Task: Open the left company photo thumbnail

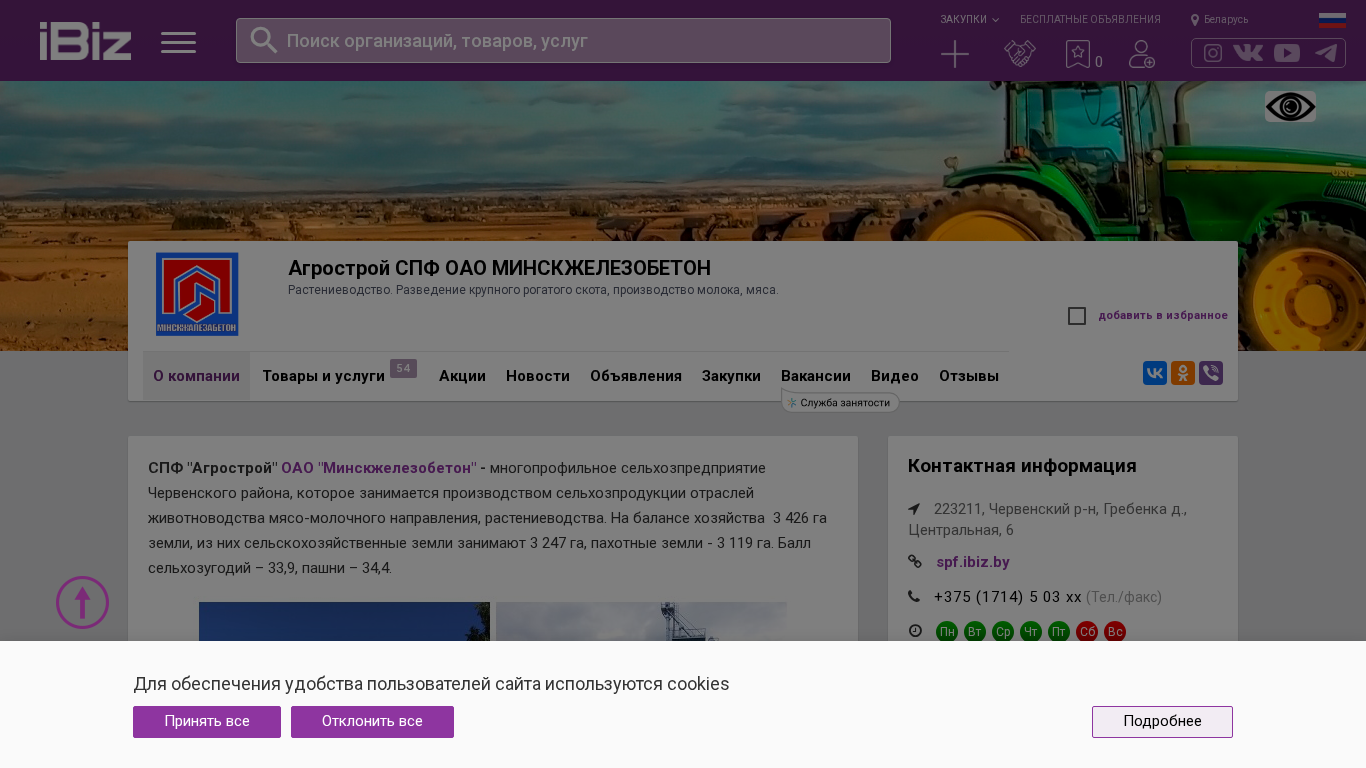Action: 344,621
